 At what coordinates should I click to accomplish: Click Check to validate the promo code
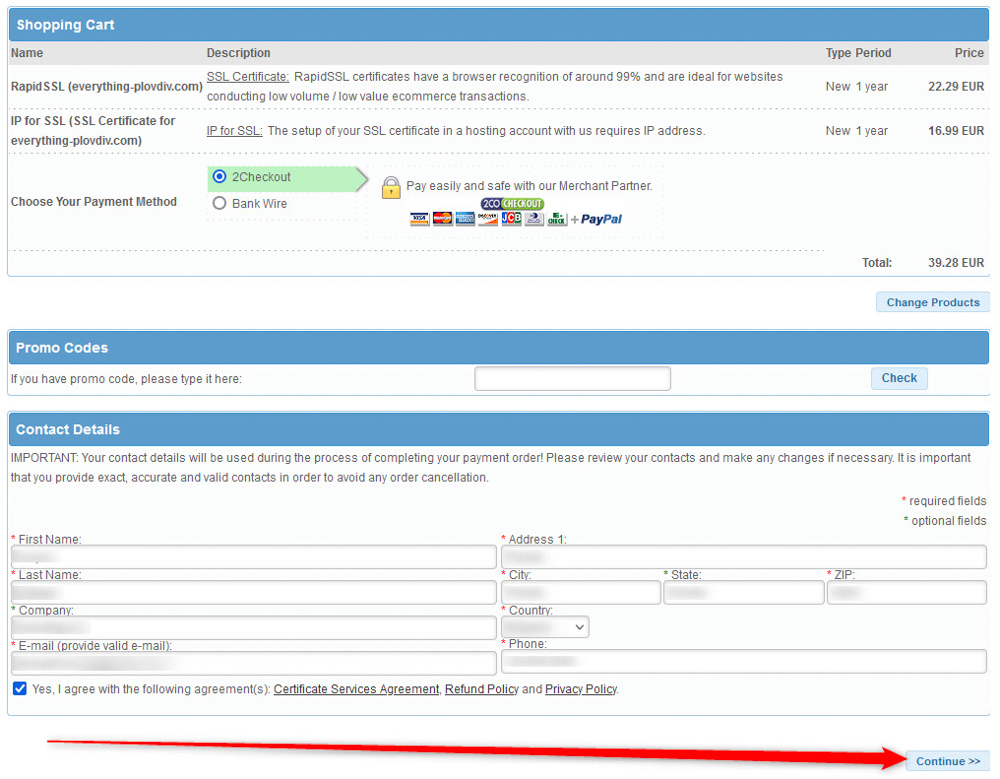click(898, 378)
